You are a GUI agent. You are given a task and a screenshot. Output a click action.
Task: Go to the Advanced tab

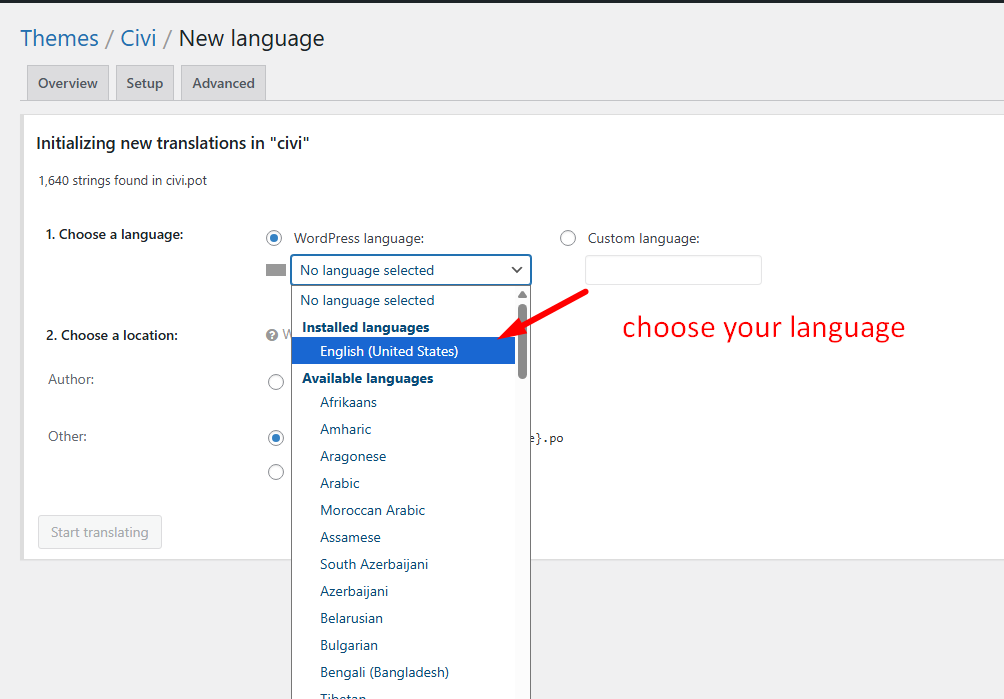click(223, 83)
